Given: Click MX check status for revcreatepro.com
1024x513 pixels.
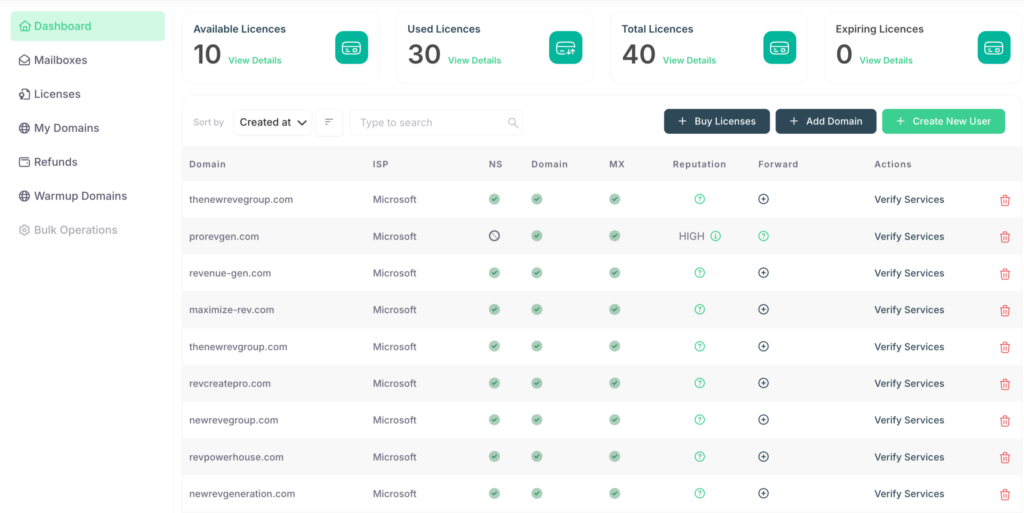Looking at the screenshot, I should (x=614, y=383).
